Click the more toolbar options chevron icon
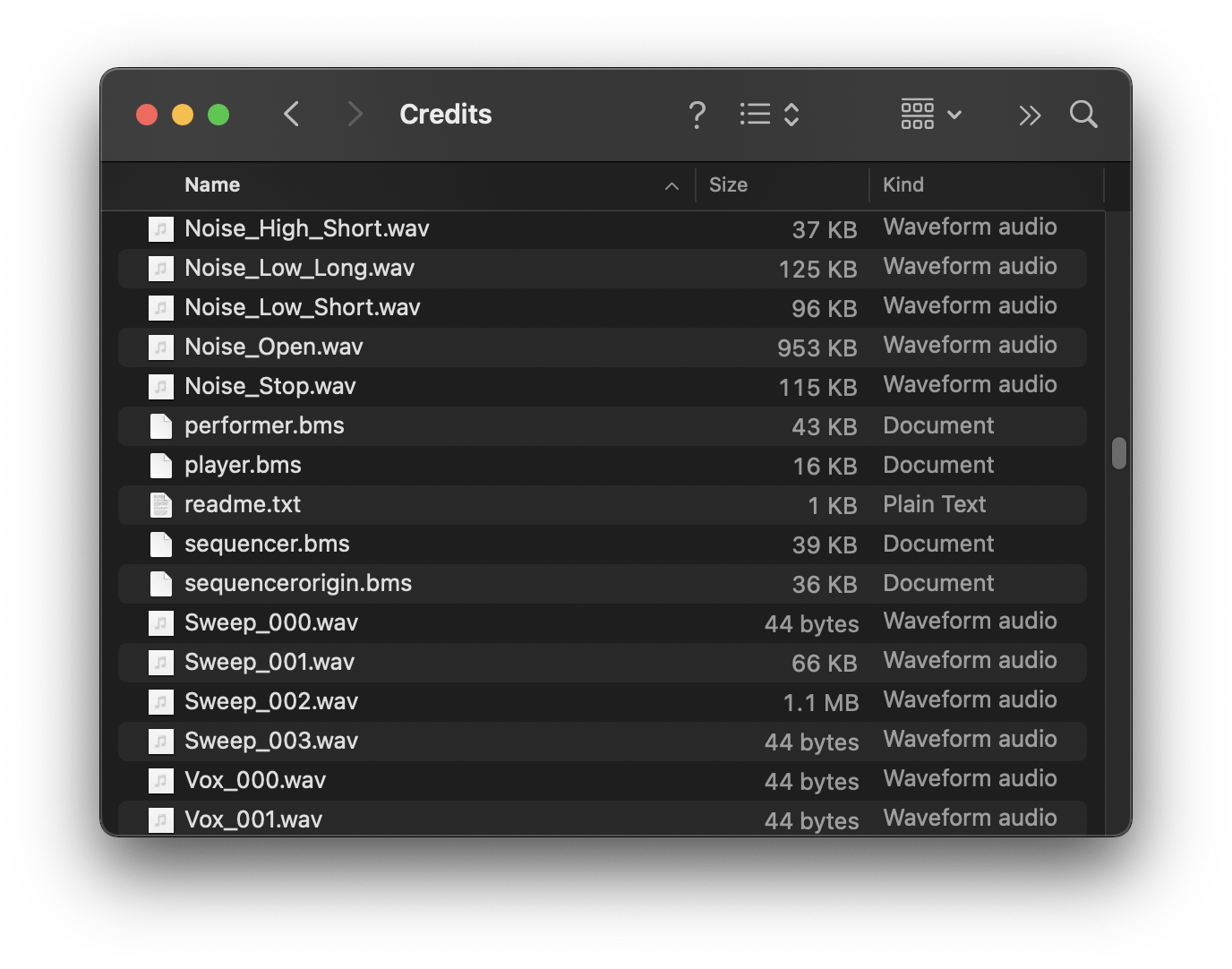Image resolution: width=1232 pixels, height=969 pixels. click(x=1030, y=115)
